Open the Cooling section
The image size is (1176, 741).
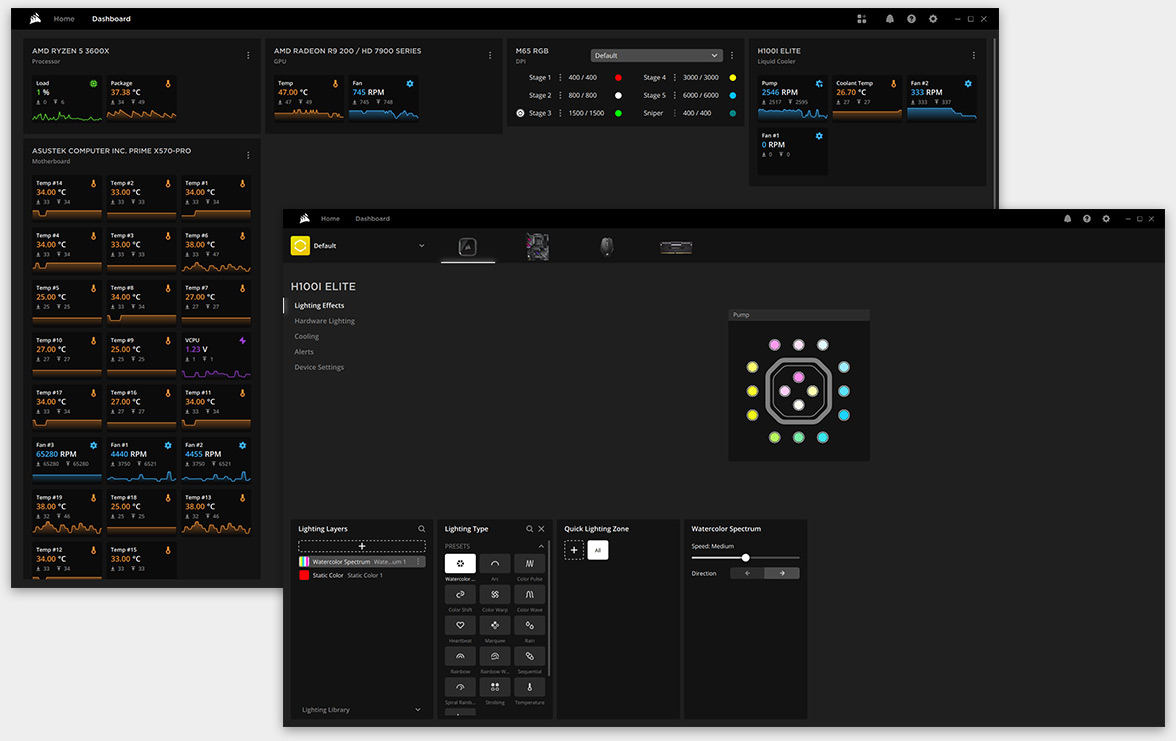pyautogui.click(x=307, y=336)
